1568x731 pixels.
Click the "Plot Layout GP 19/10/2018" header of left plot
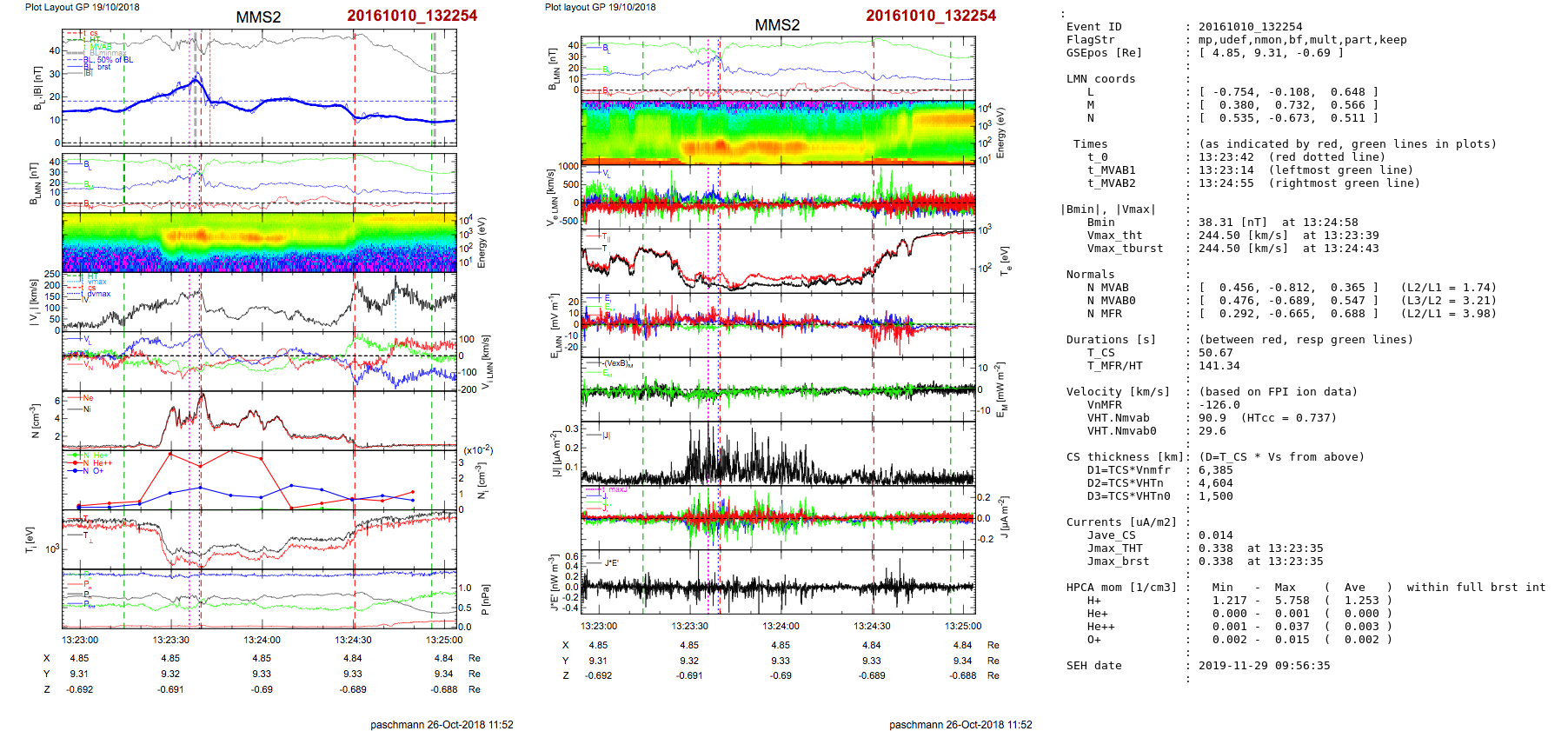click(x=82, y=7)
